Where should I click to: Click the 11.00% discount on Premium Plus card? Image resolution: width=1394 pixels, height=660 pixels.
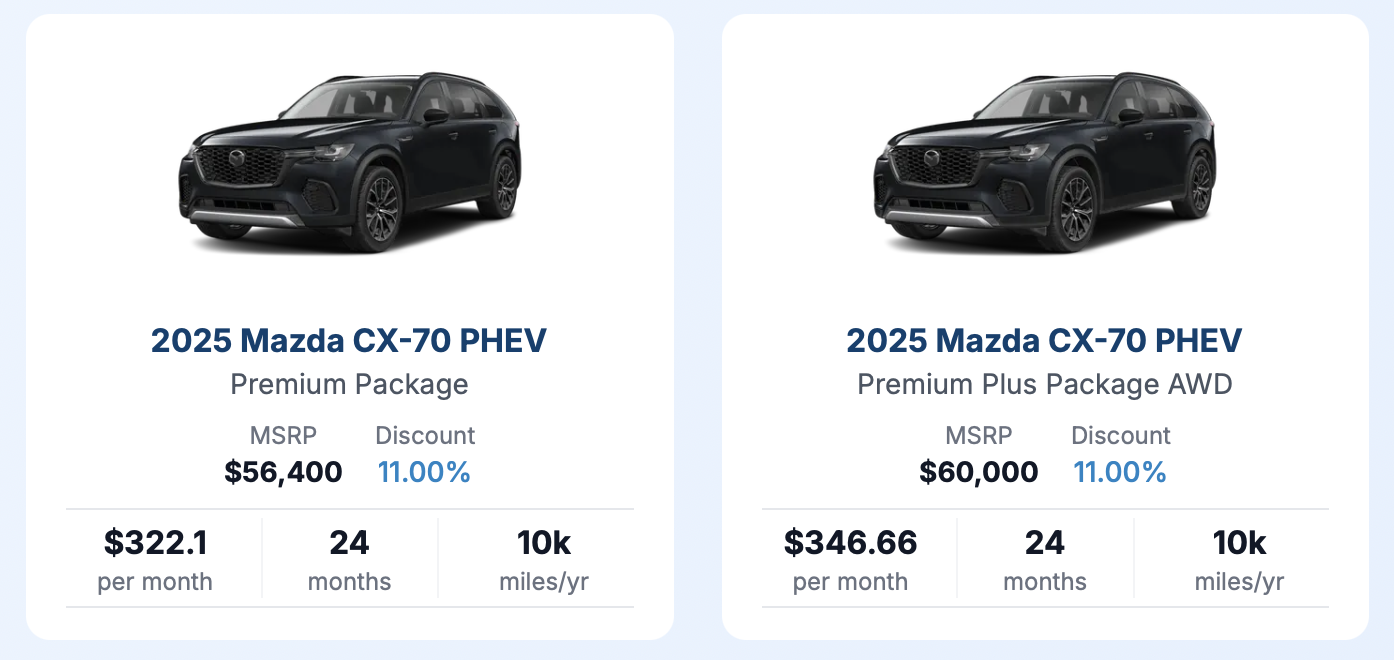click(1120, 472)
